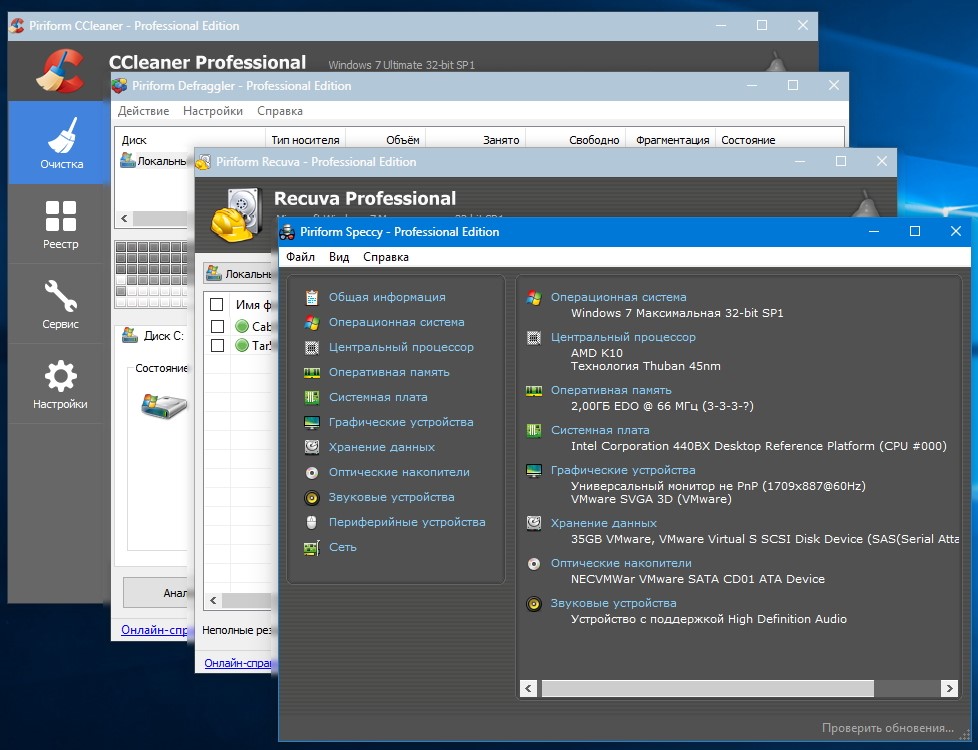
Task: Open the Вид menu in Speccy
Action: (339, 257)
